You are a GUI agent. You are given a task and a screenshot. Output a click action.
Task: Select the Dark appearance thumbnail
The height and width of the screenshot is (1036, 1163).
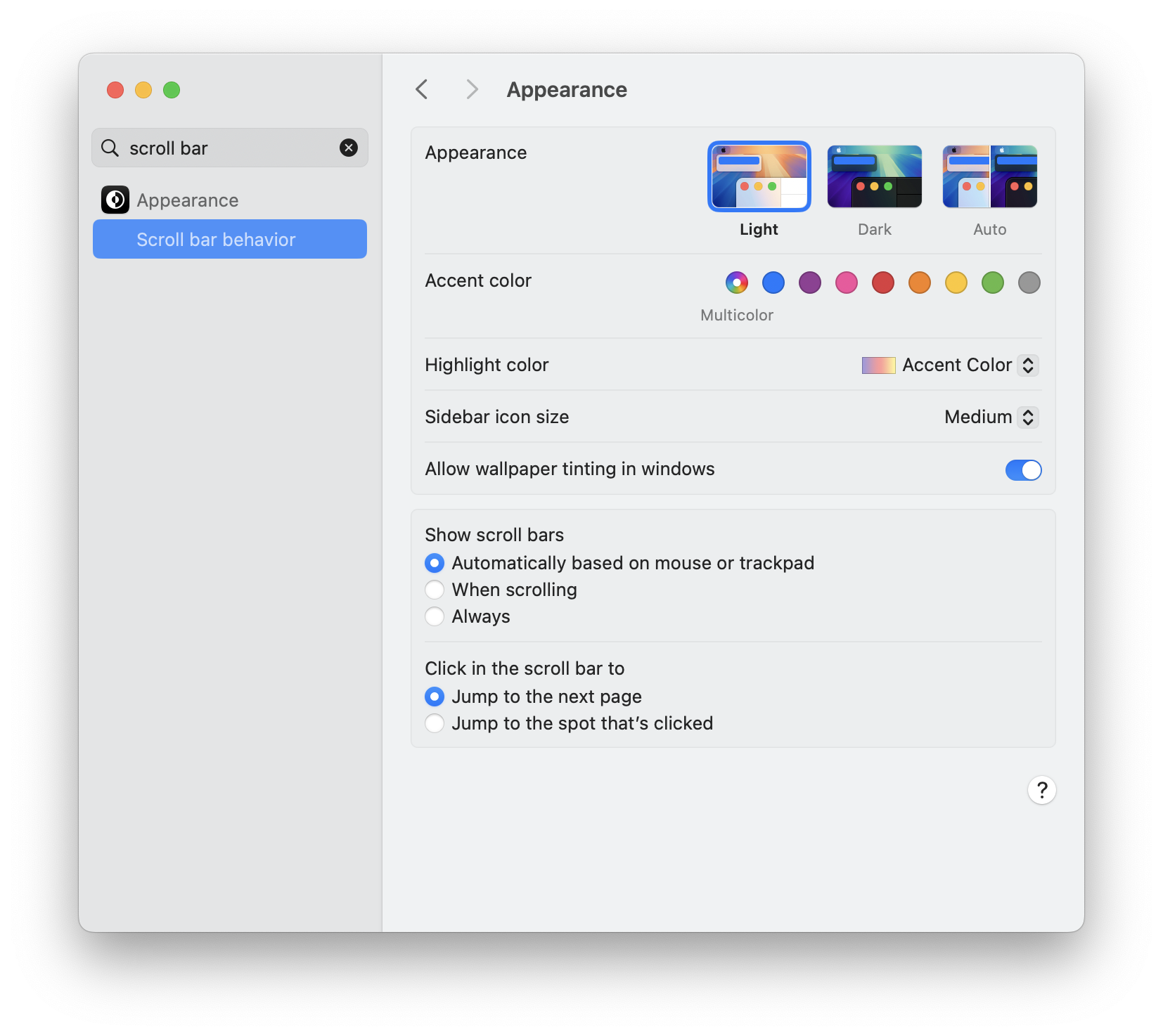click(874, 176)
